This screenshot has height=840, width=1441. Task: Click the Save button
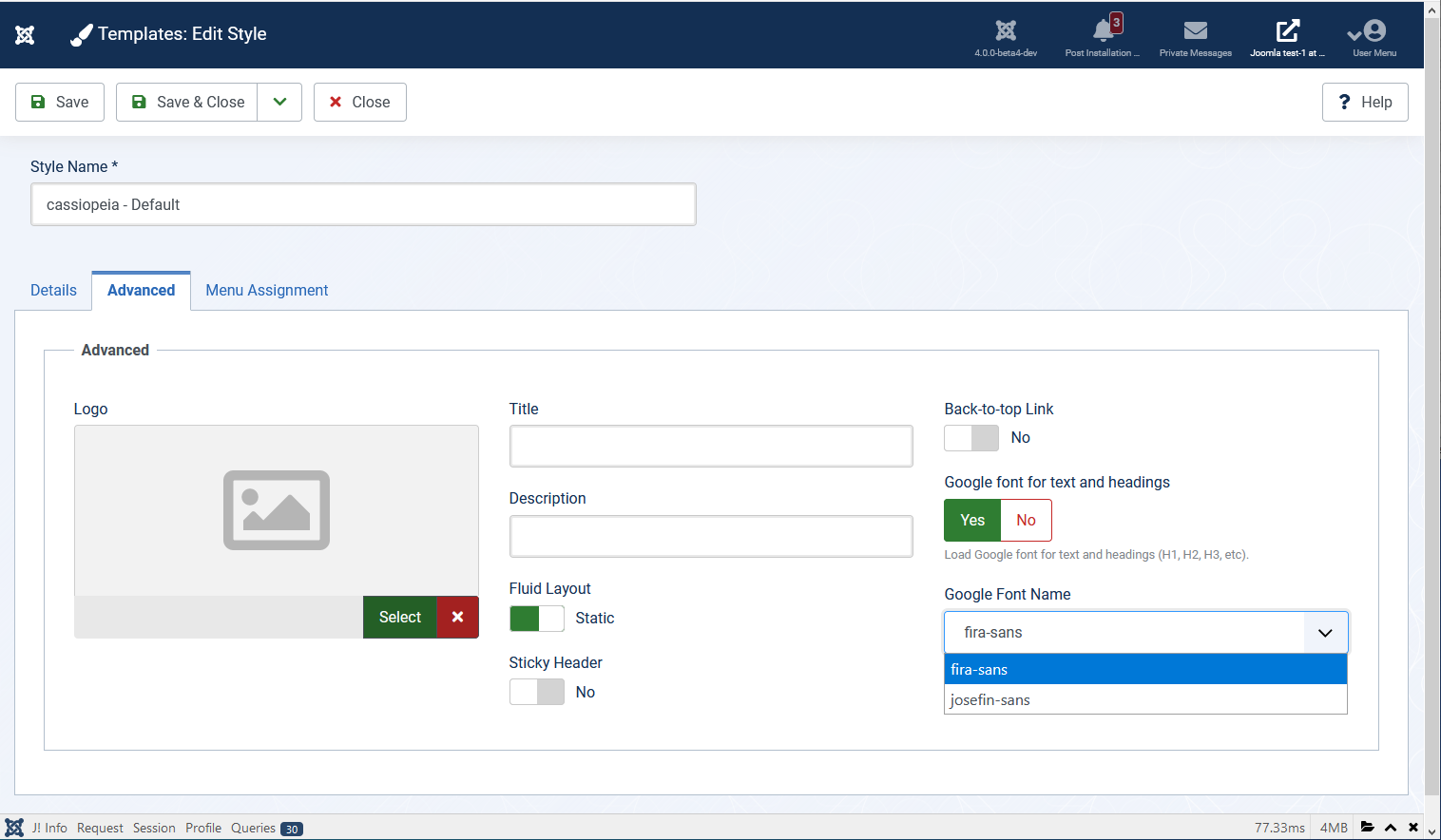click(60, 102)
